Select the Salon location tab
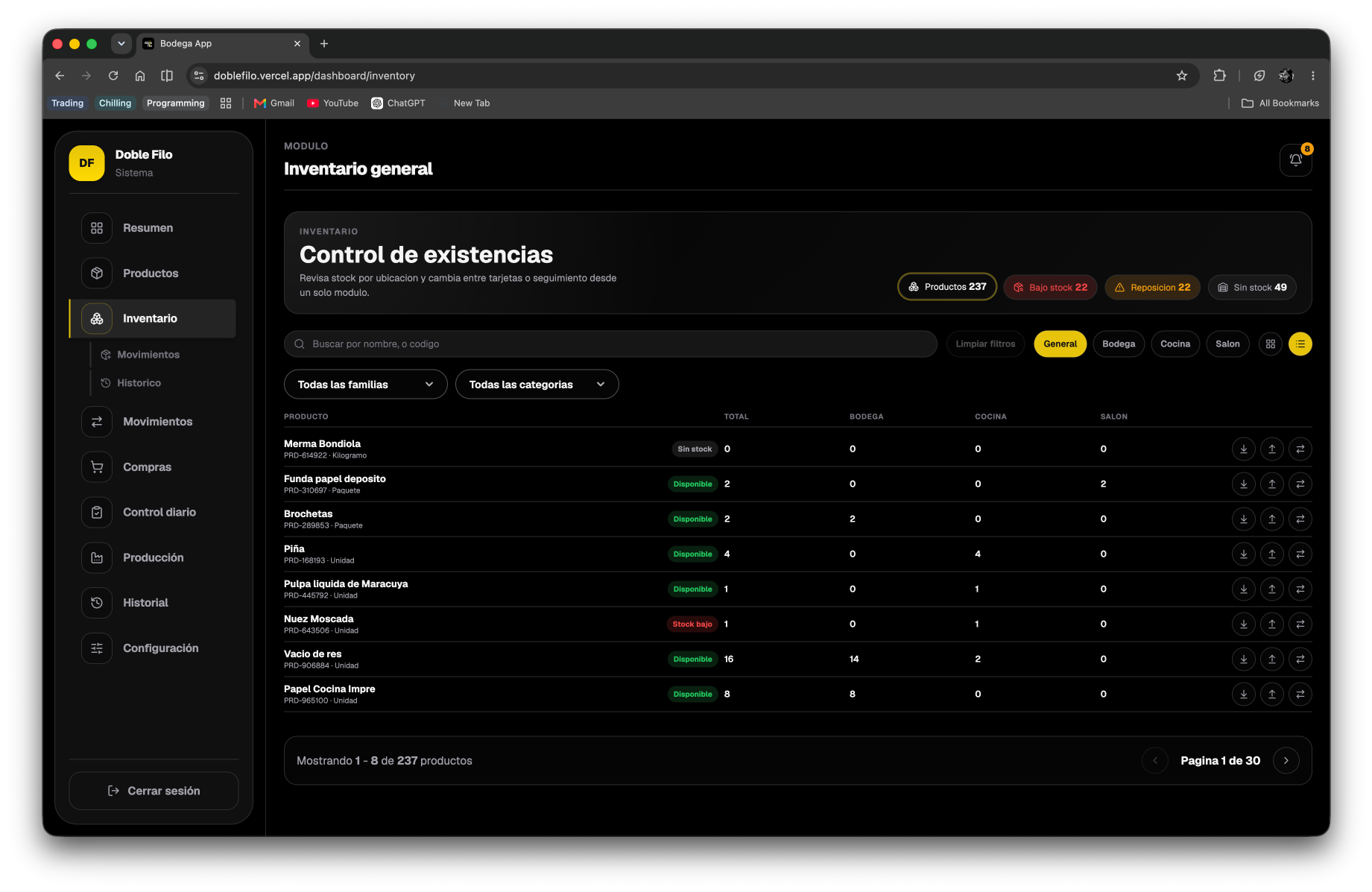Image resolution: width=1372 pixels, height=892 pixels. [1227, 344]
